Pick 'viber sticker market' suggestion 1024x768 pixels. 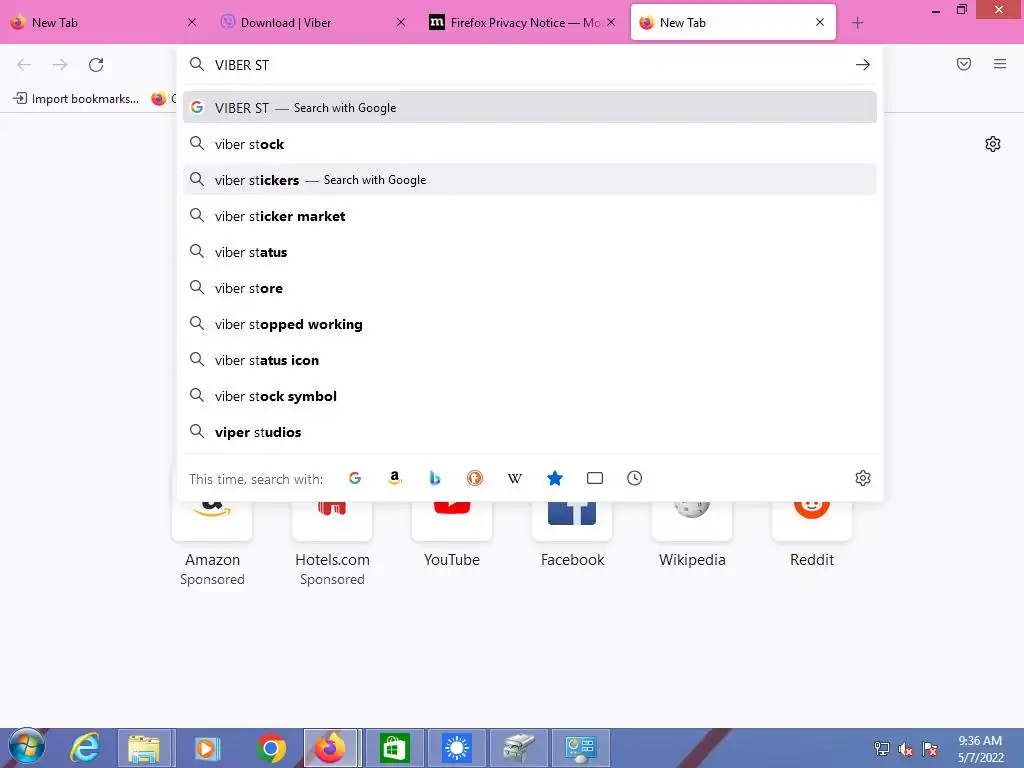pyautogui.click(x=530, y=216)
